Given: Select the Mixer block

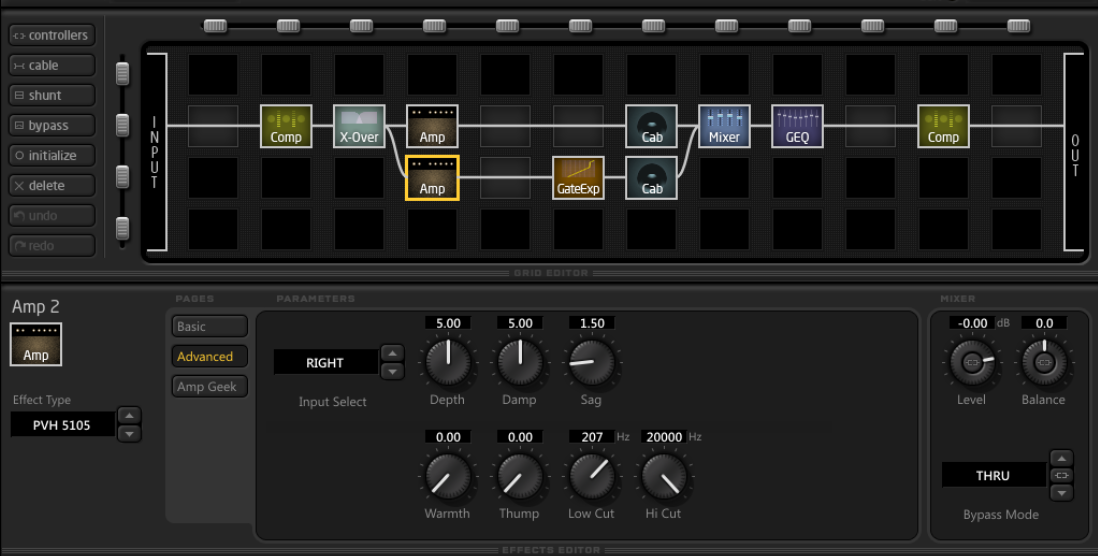Looking at the screenshot, I should (724, 126).
